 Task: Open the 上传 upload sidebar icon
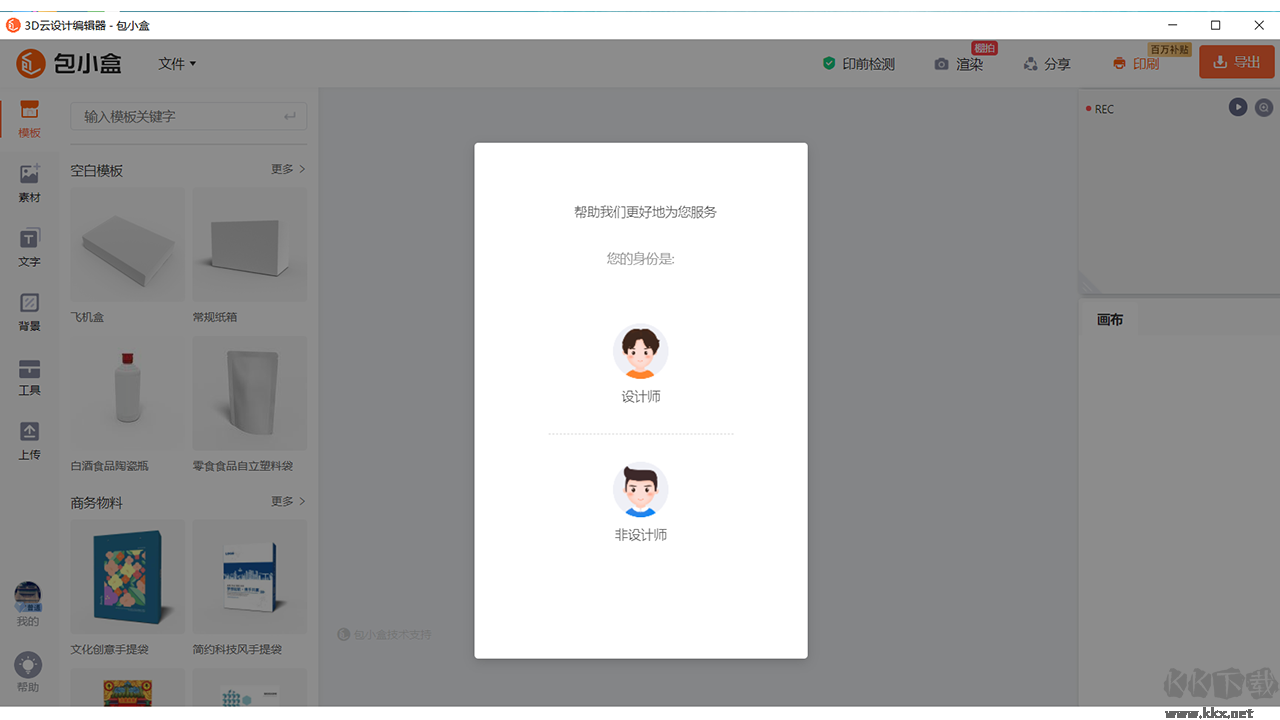[29, 440]
